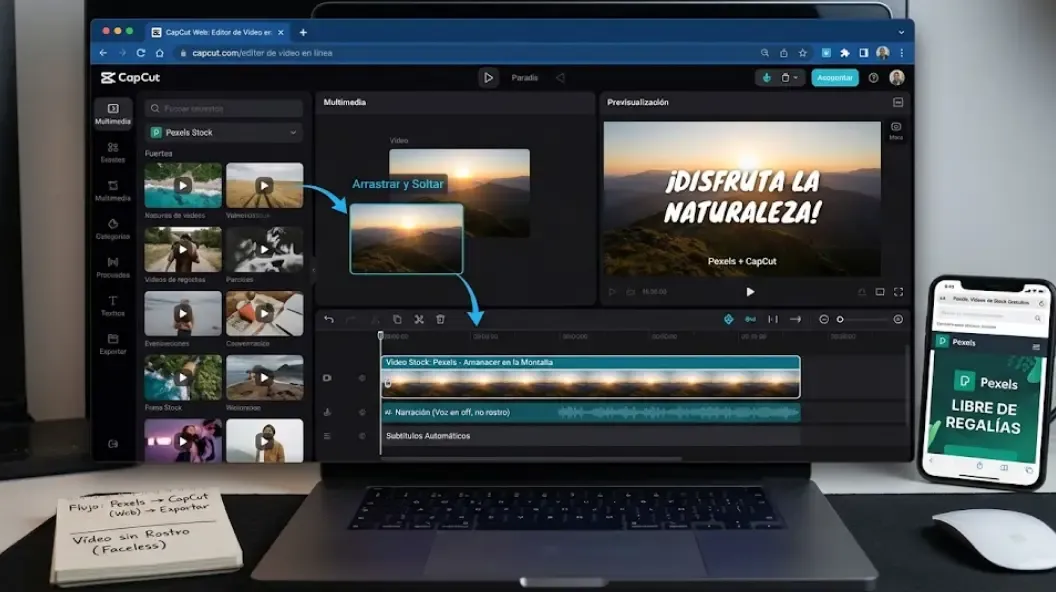Click the CapCut user avatar in header
The width and height of the screenshot is (1056, 592).
coord(896,77)
